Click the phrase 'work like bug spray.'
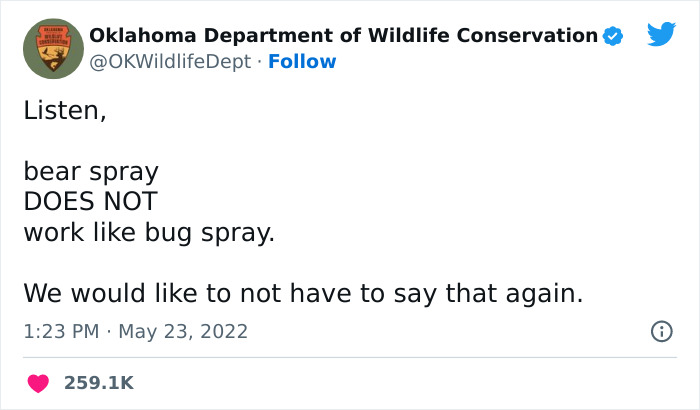700x410 pixels. click(x=149, y=233)
